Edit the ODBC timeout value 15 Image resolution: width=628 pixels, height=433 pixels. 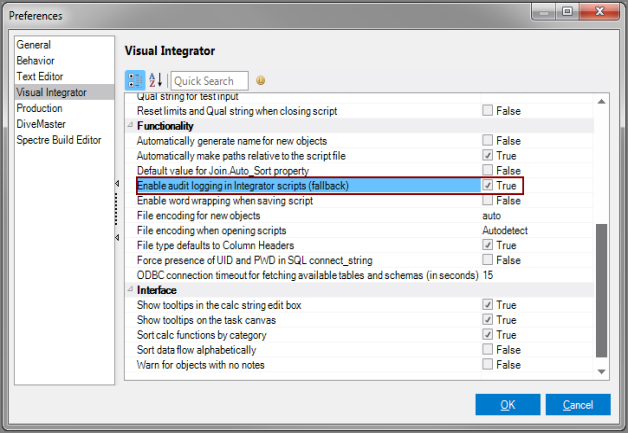[x=487, y=275]
